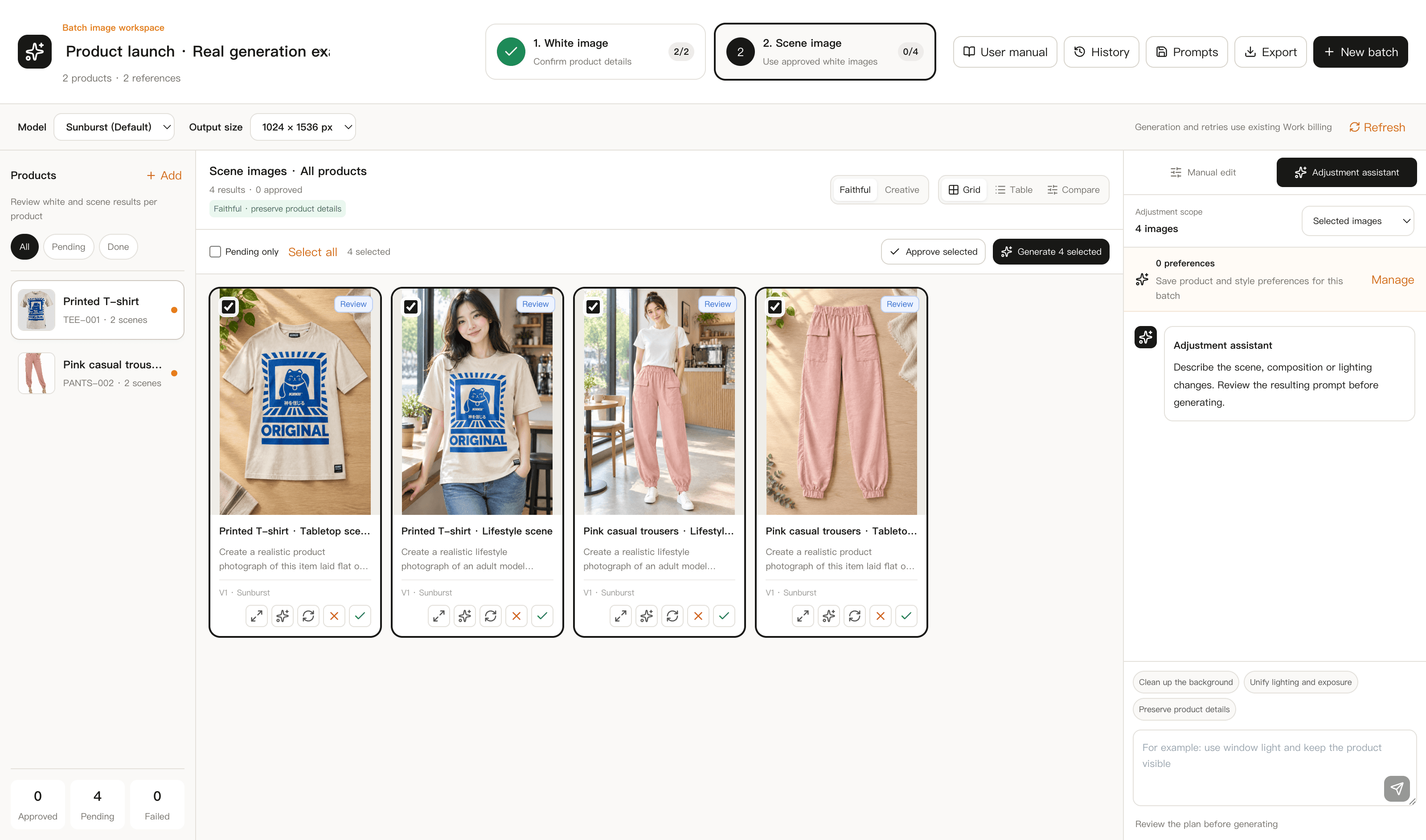Open adjustment sparkle on Printed T-shirt Tabletop card
This screenshot has height=840, width=1426.
click(283, 616)
